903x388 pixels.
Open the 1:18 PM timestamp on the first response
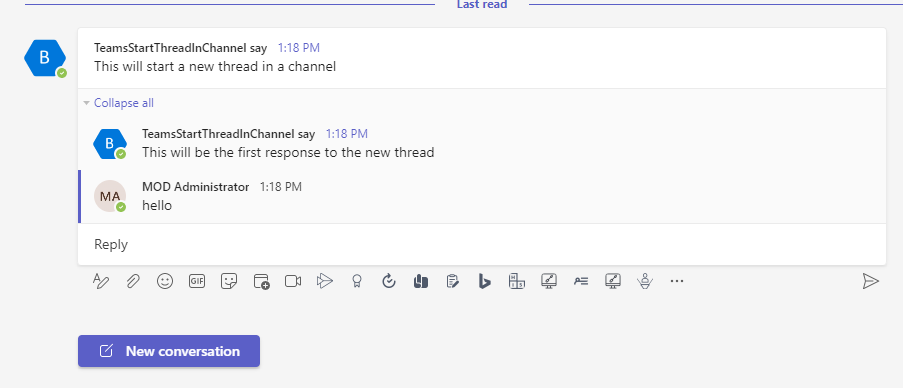pos(347,134)
